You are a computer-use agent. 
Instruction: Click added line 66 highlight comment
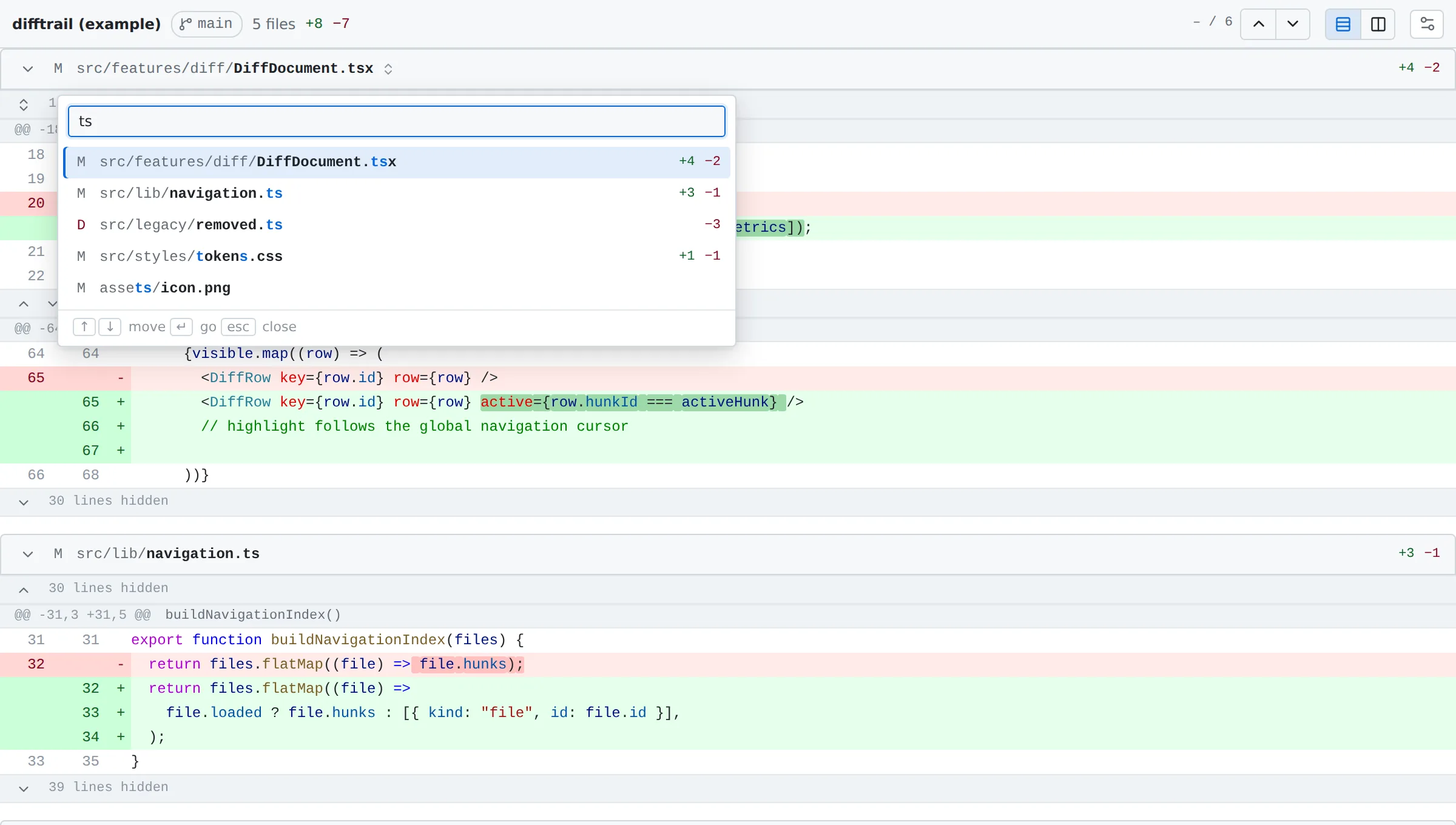[414, 426]
